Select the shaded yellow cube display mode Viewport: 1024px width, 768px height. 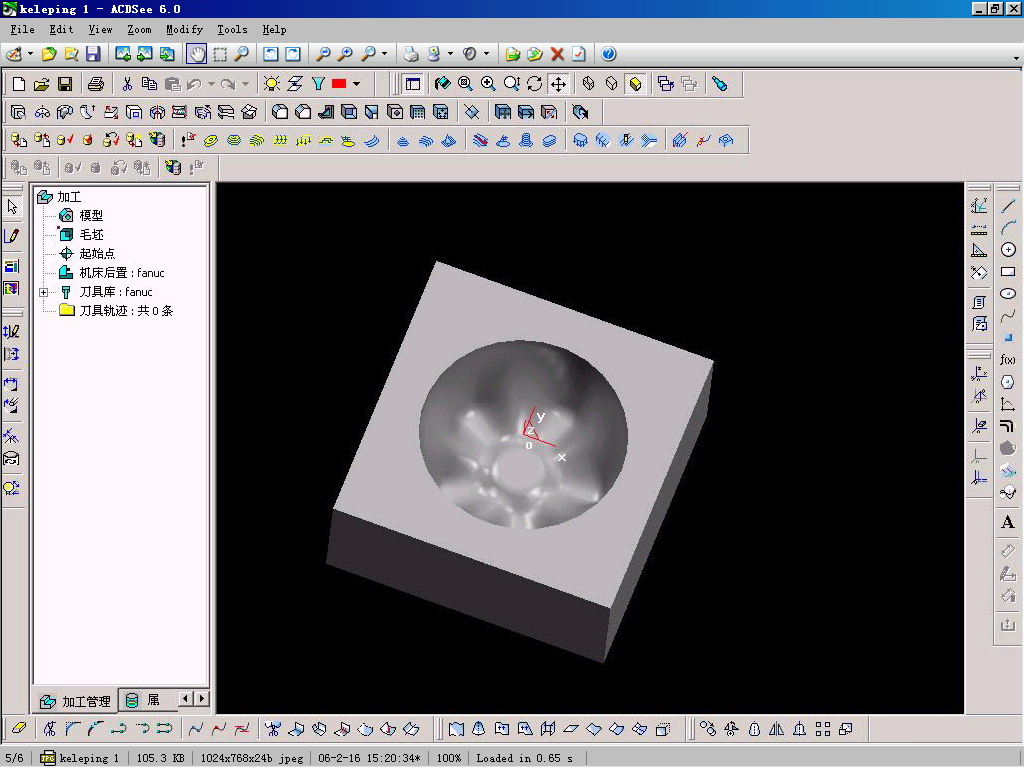point(635,84)
